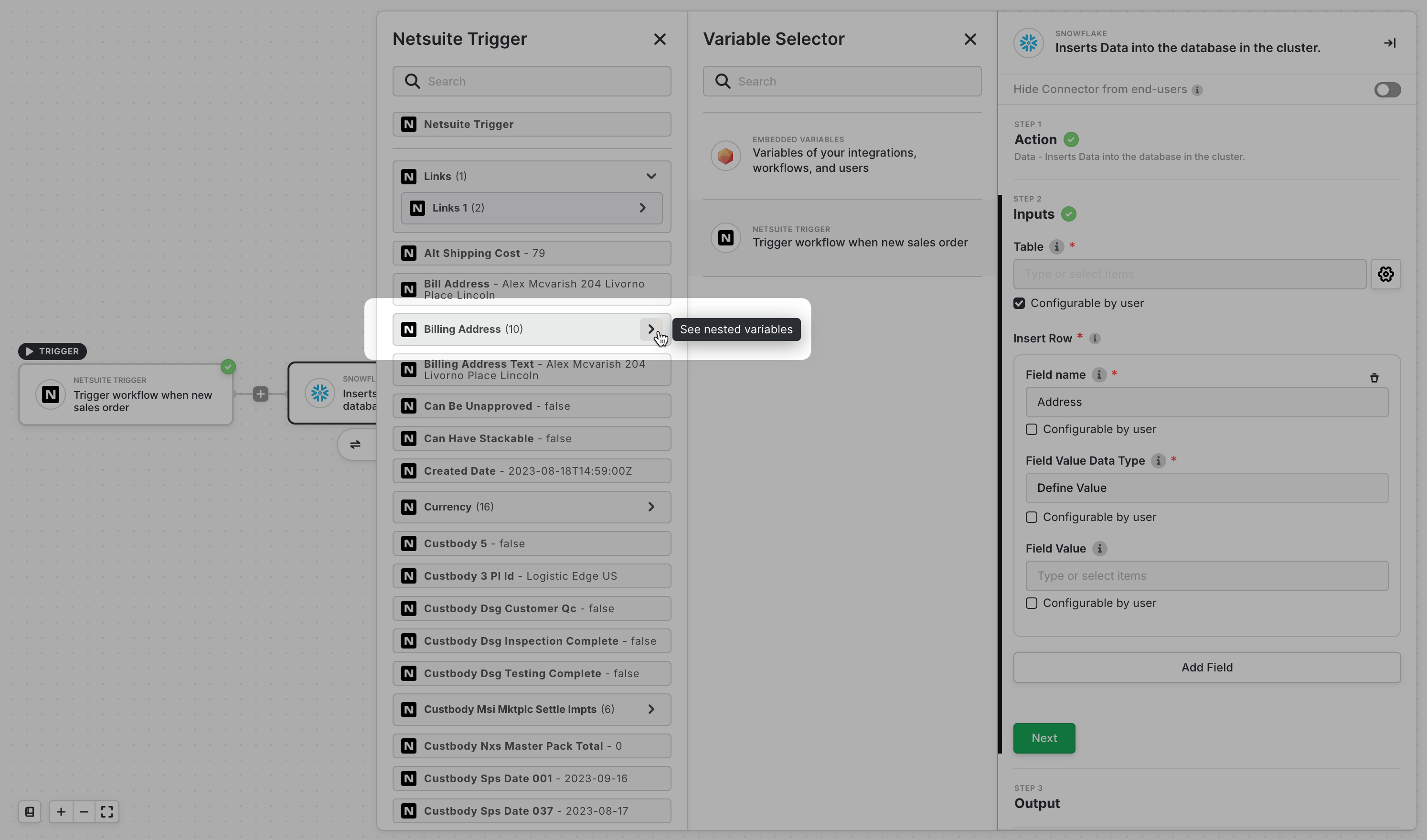Toggle Hide Connector from end-users

point(1387,89)
